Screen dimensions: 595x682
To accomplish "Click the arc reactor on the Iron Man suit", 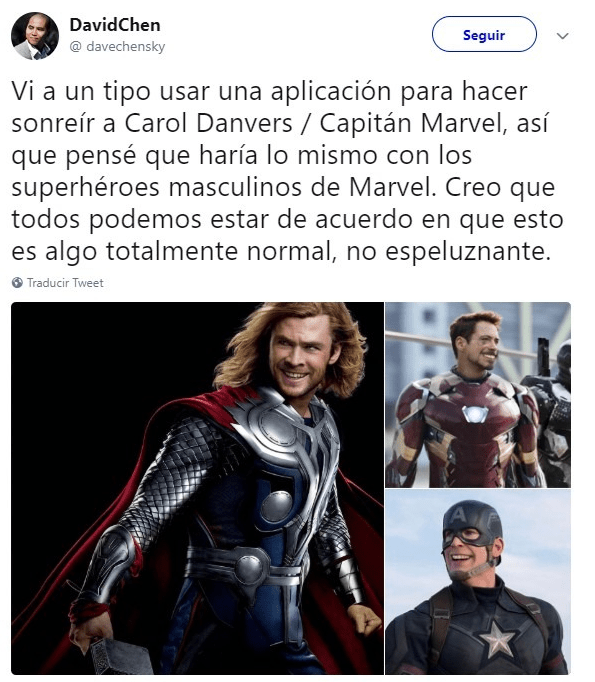I will (475, 414).
